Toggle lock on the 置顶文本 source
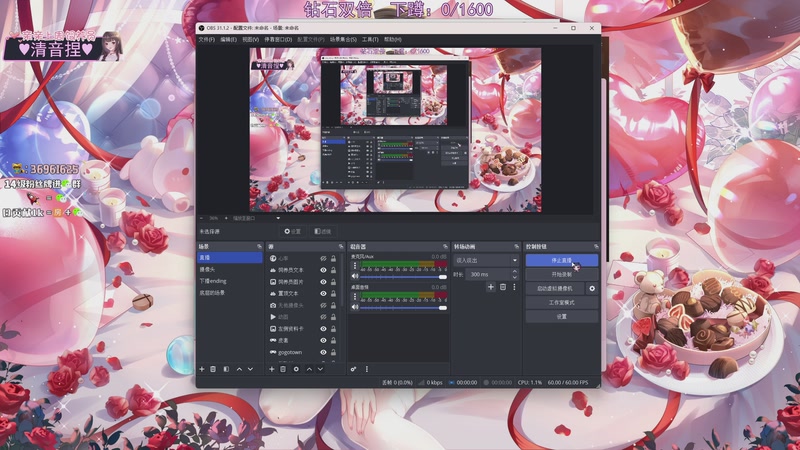 tap(333, 294)
